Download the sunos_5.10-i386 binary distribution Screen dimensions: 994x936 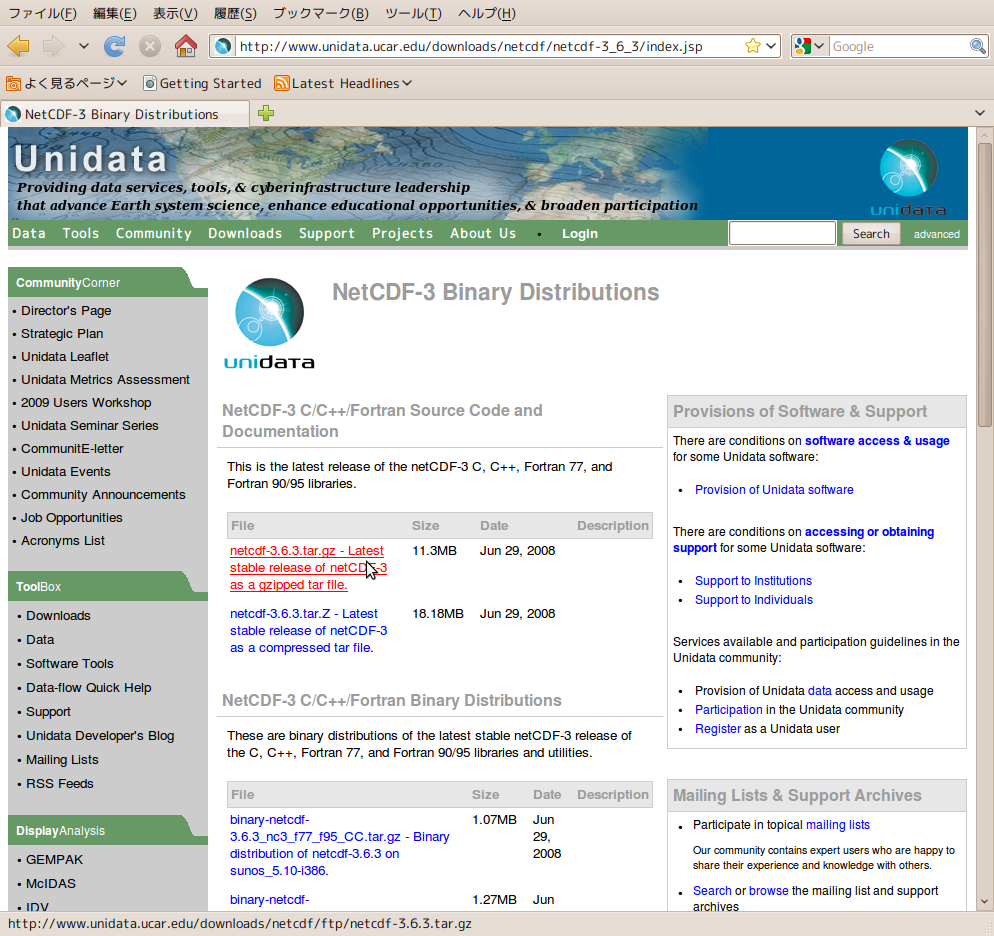(339, 845)
